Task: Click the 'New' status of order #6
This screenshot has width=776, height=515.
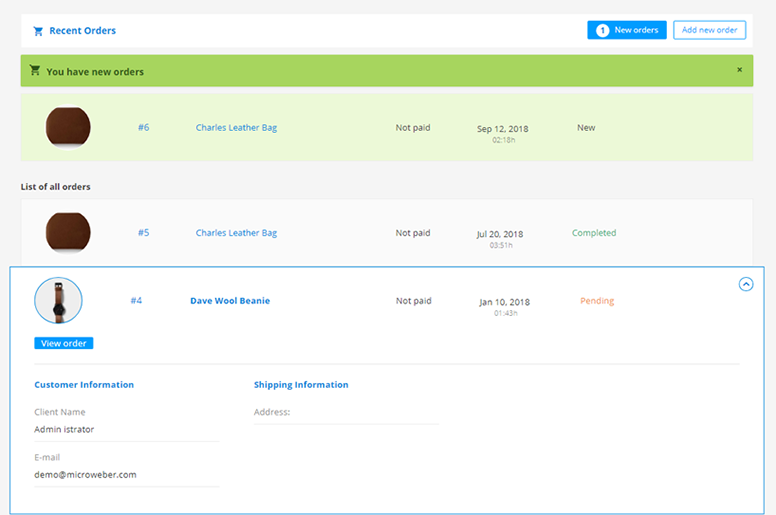Action: 586,128
